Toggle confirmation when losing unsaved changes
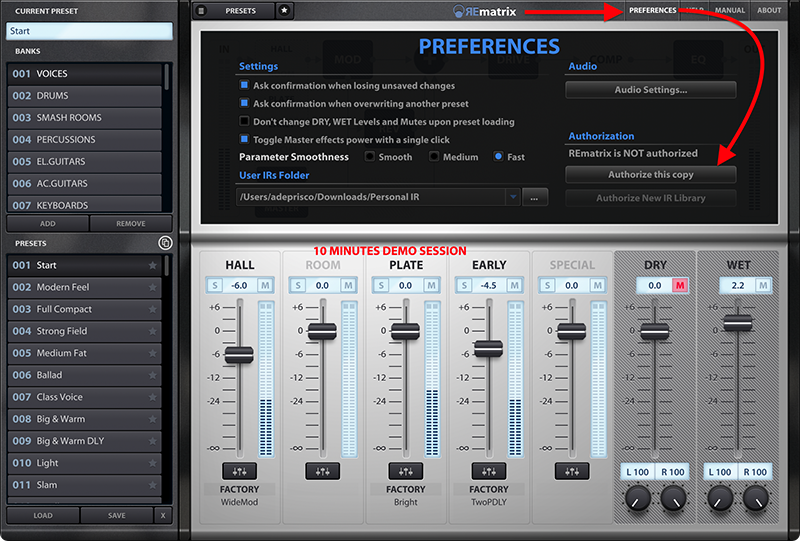This screenshot has height=541, width=800. [x=244, y=85]
